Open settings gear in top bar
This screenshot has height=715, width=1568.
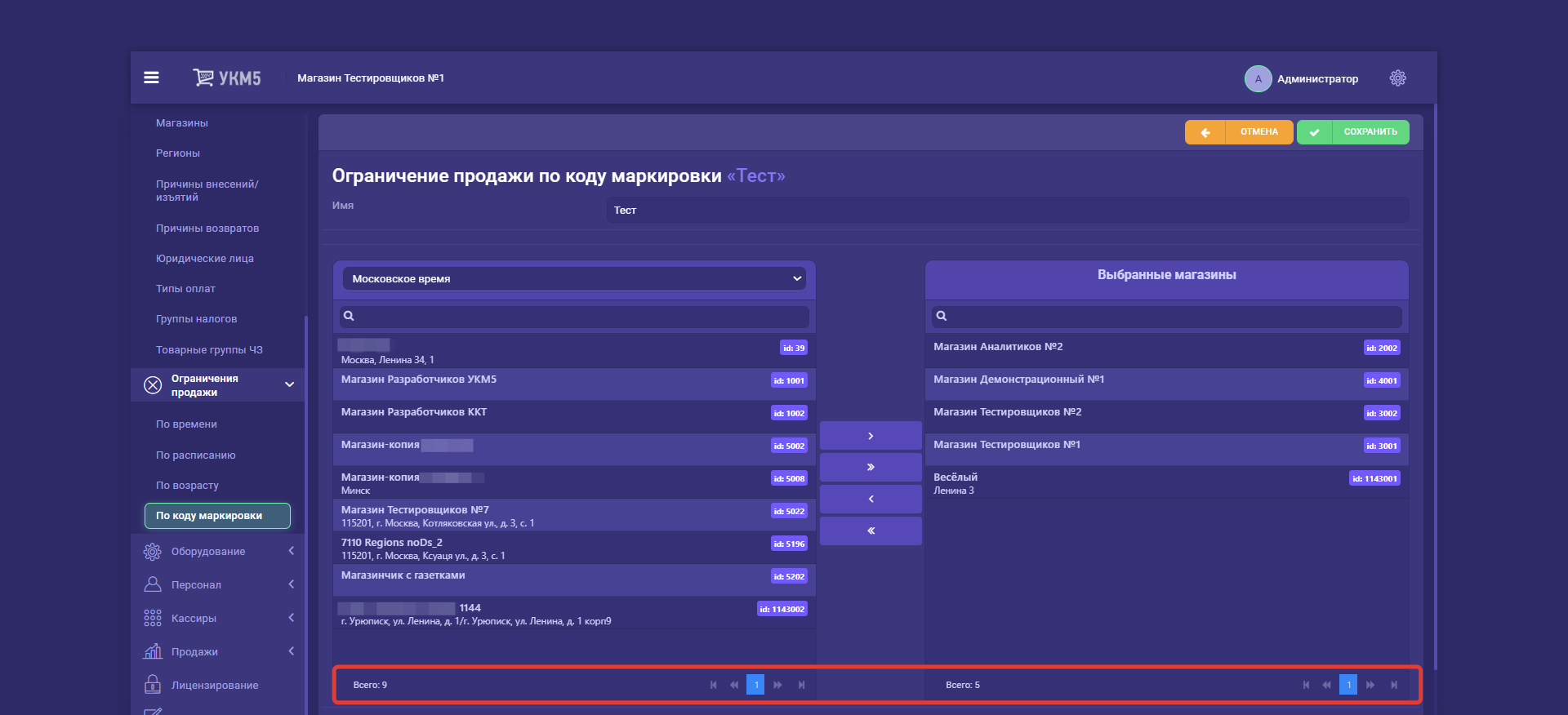[1397, 78]
